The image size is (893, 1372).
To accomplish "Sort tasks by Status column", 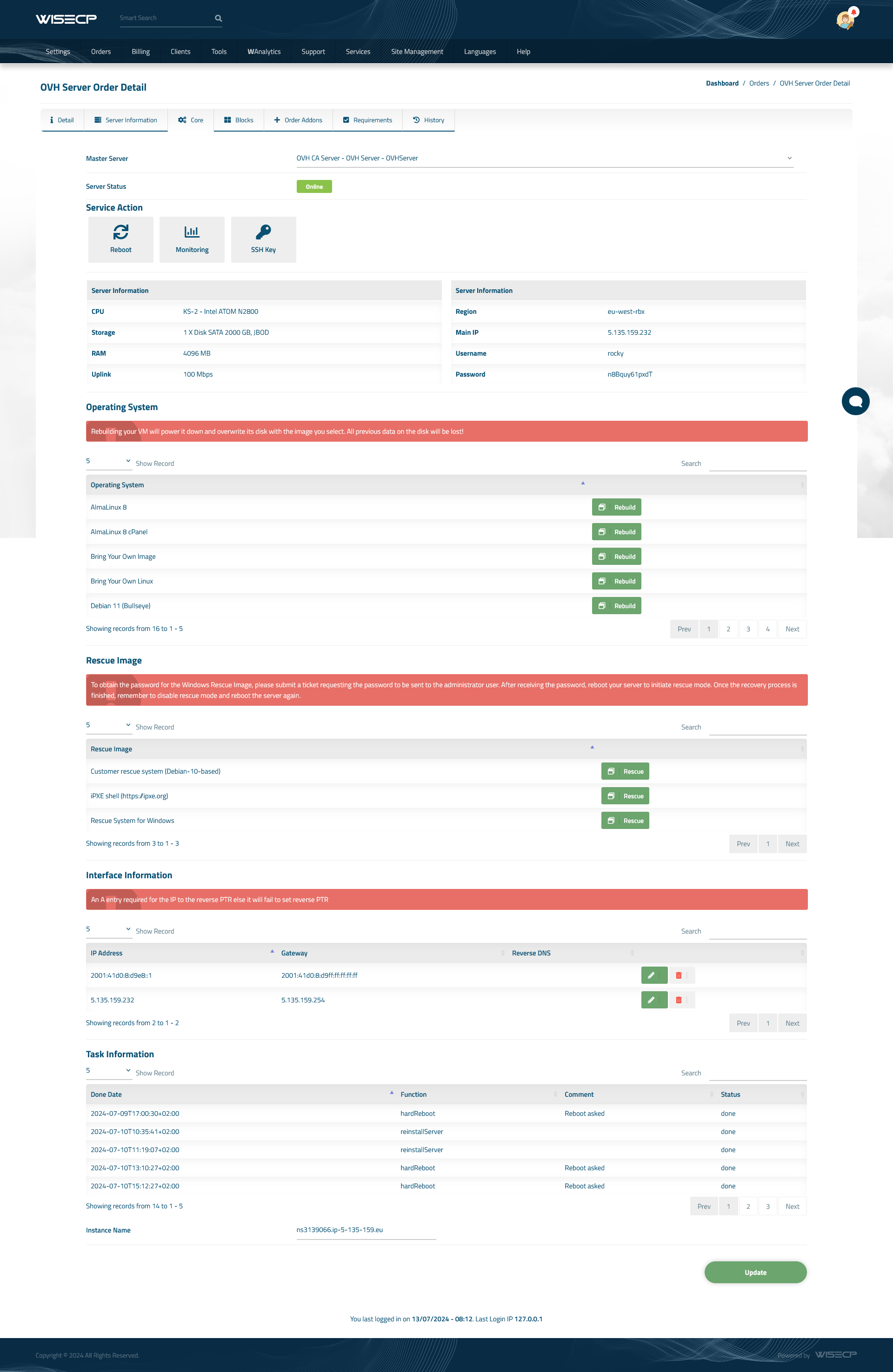I will coord(761,1094).
